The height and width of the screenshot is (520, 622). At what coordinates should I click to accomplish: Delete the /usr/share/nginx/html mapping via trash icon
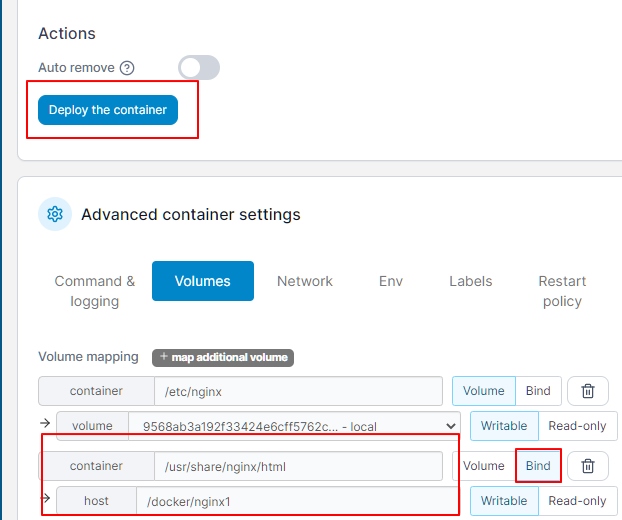point(587,466)
